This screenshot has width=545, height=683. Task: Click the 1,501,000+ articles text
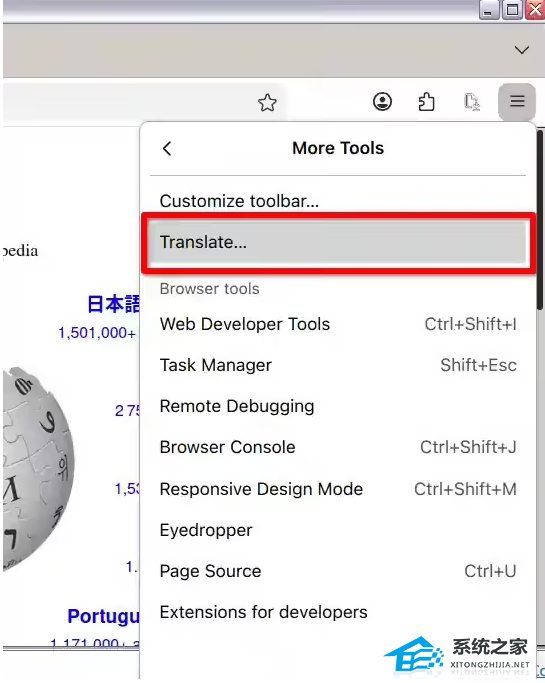tap(97, 333)
